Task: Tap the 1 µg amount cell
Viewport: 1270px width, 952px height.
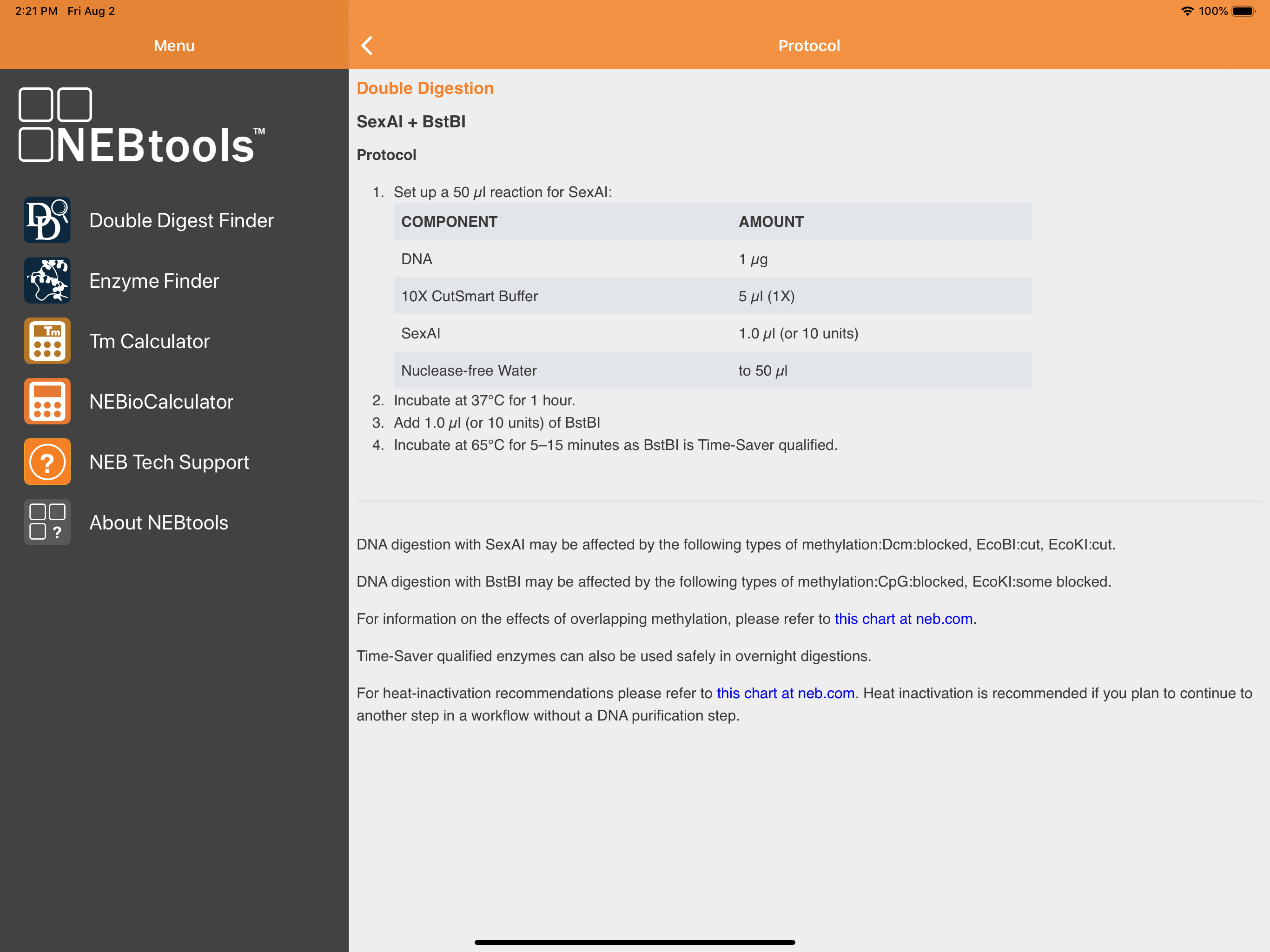Action: tap(753, 259)
